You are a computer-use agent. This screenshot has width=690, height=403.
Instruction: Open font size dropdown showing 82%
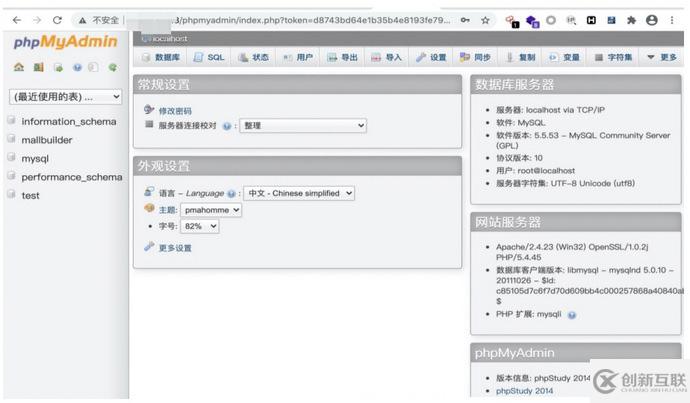coord(200,226)
